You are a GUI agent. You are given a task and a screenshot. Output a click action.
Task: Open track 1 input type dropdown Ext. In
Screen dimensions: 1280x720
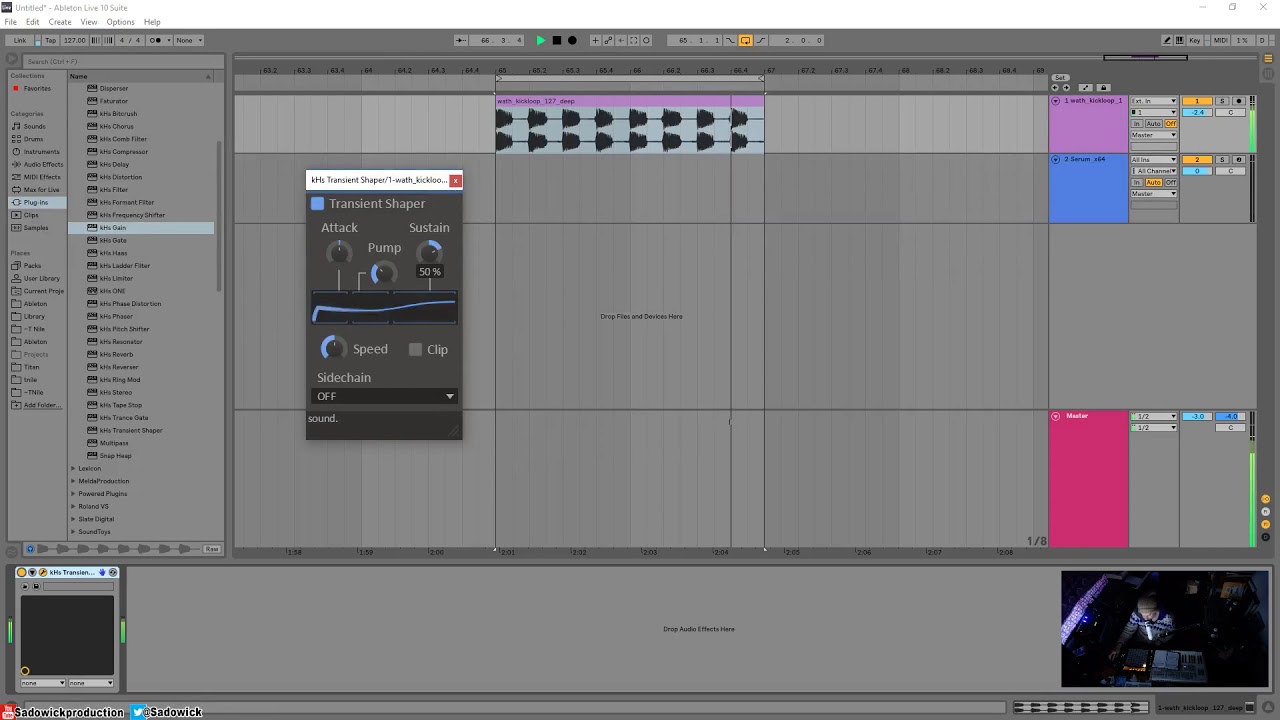click(x=1154, y=101)
